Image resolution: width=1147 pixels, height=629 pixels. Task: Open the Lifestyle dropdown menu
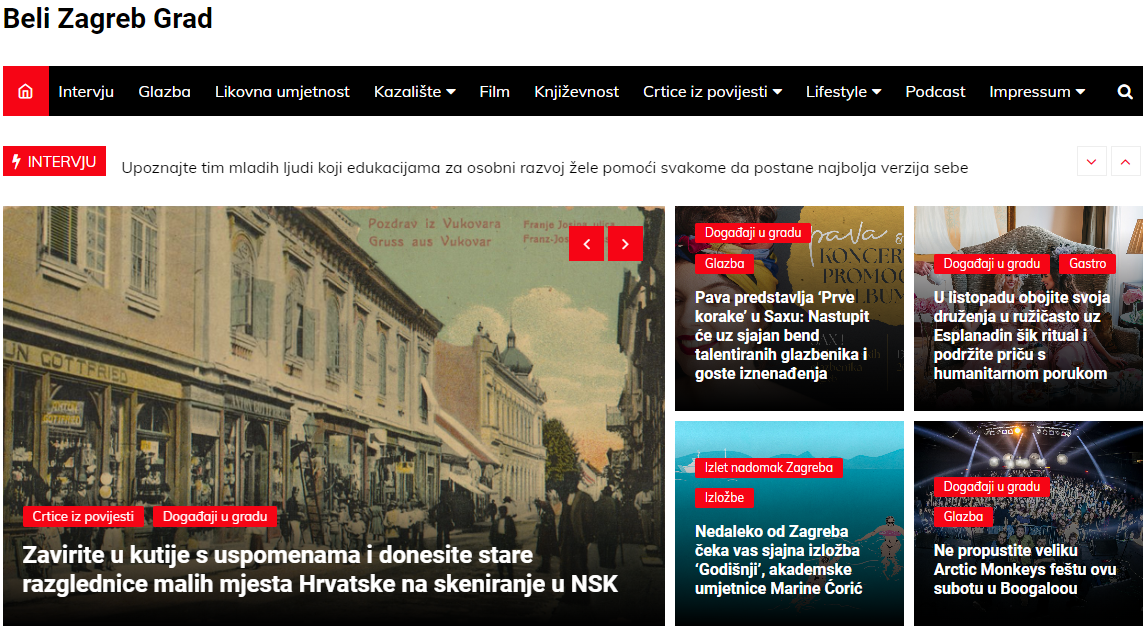pyautogui.click(x=843, y=91)
